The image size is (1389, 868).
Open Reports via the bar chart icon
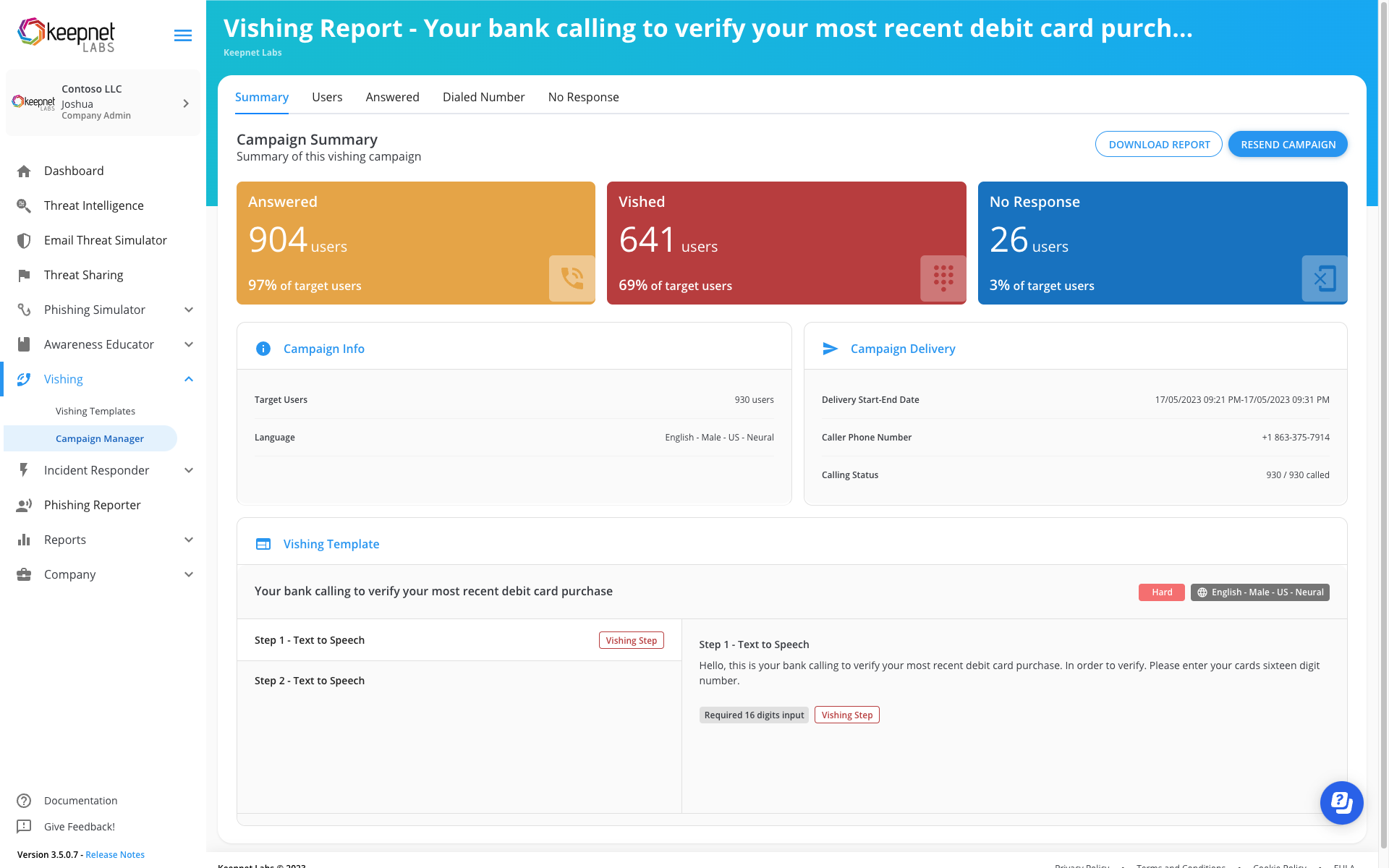click(24, 540)
